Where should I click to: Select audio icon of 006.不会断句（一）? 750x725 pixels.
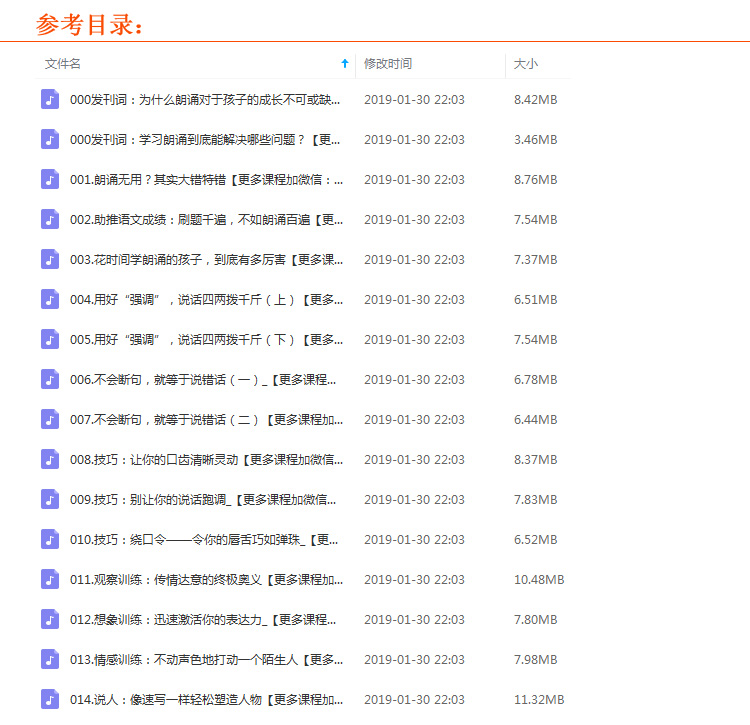click(50, 379)
